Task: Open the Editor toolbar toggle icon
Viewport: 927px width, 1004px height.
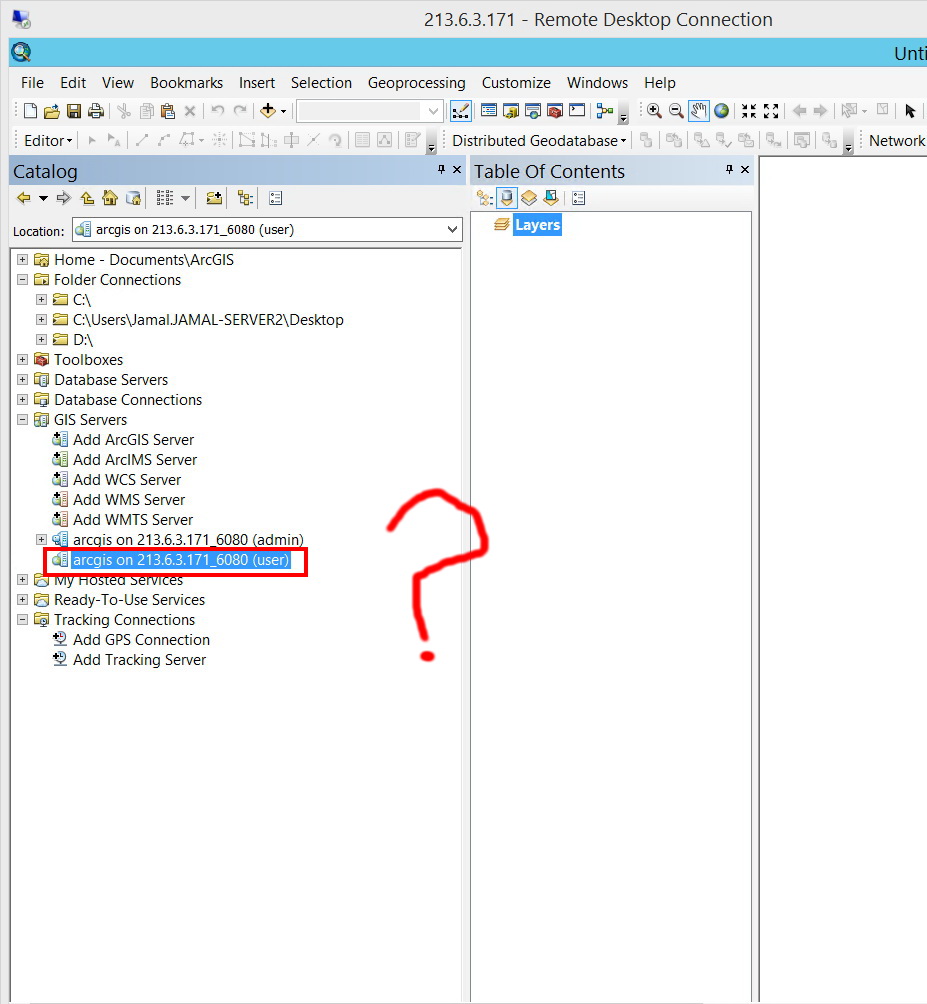Action: click(x=461, y=111)
